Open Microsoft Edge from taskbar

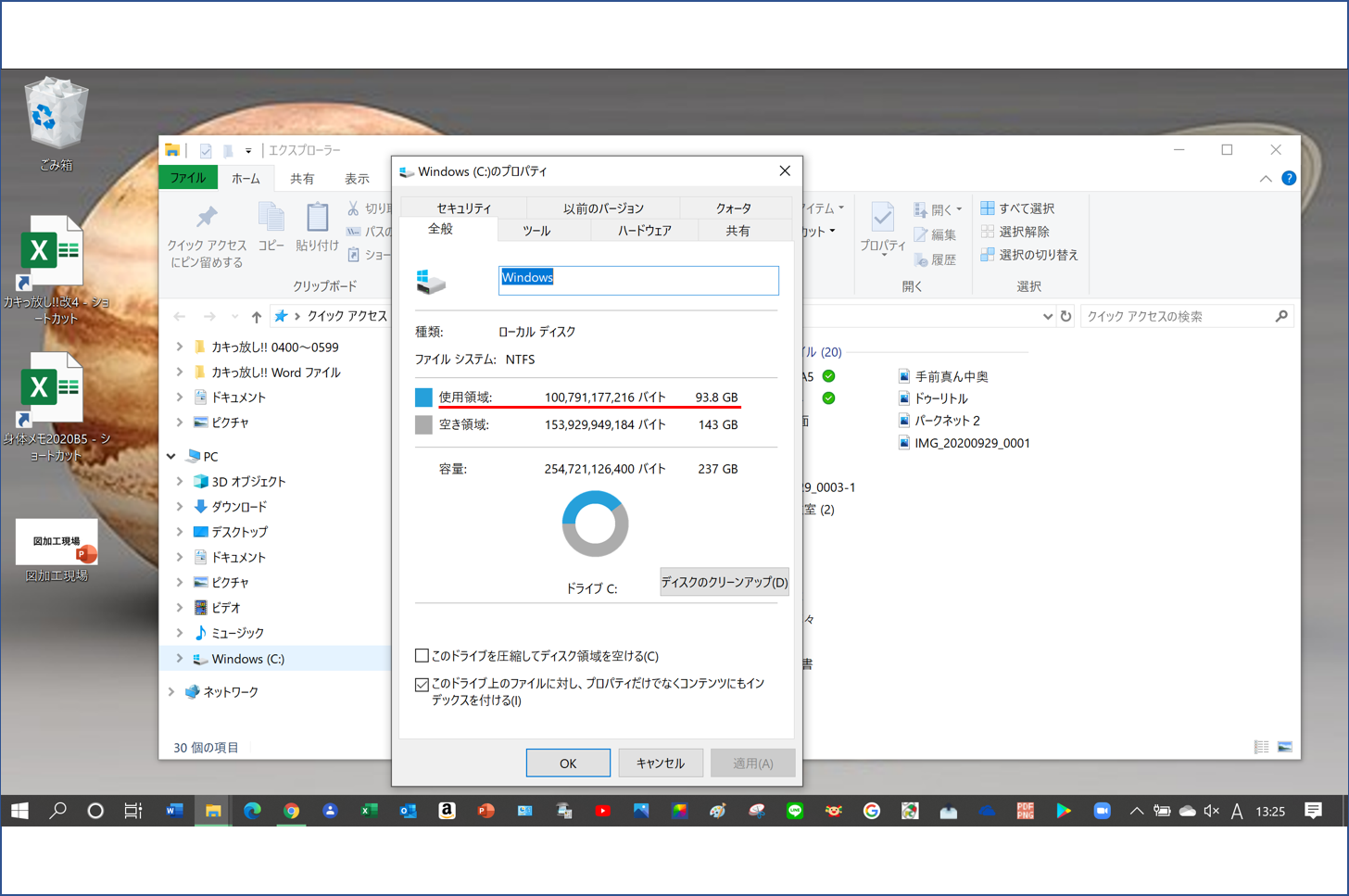click(x=252, y=811)
